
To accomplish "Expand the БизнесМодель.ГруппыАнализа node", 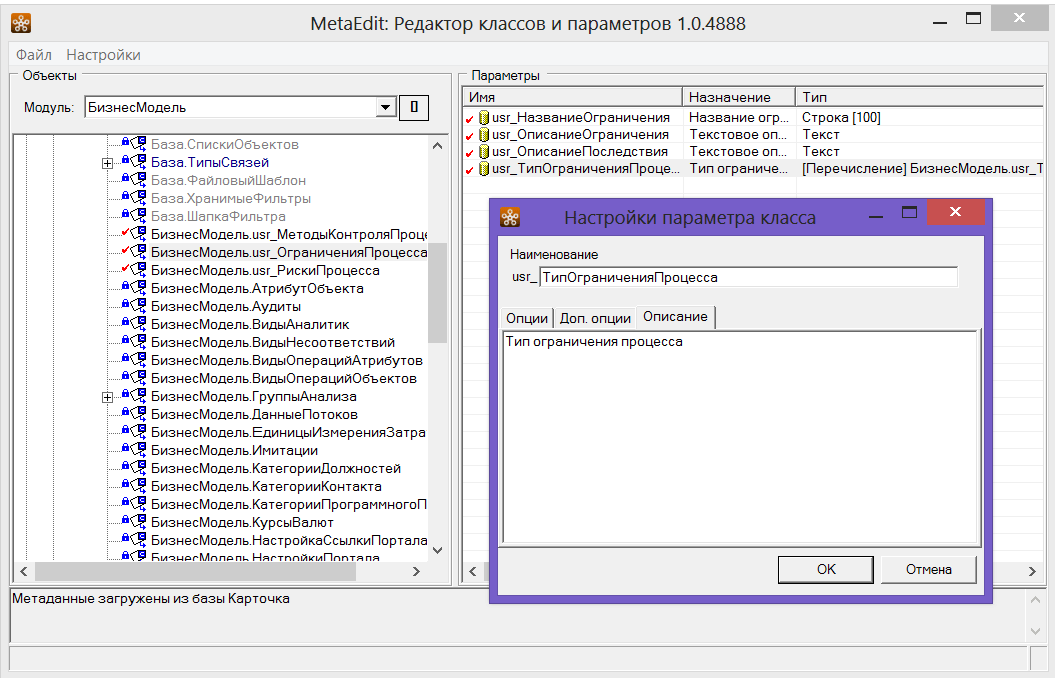I will [x=107, y=397].
